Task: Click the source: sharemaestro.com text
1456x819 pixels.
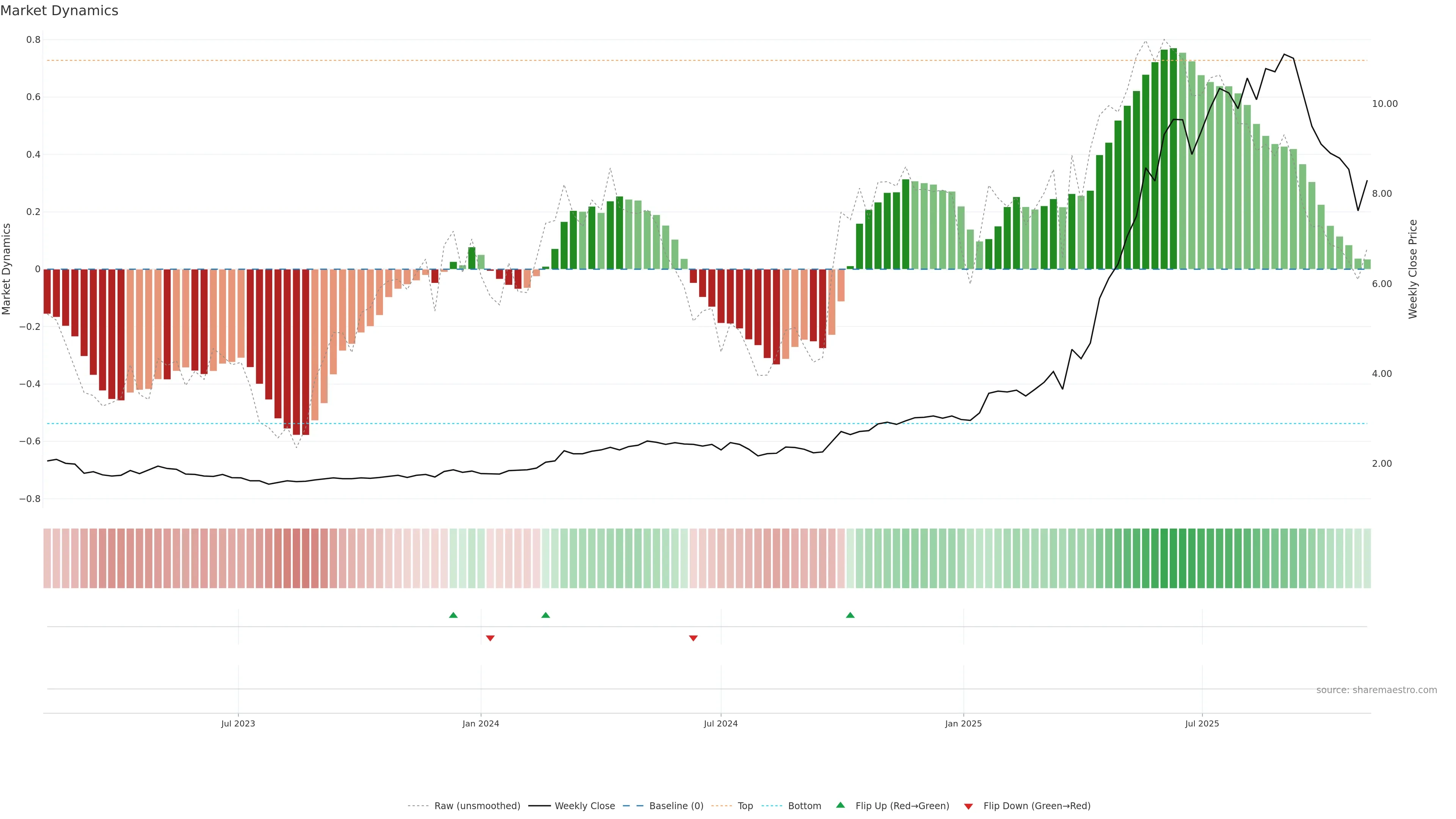Action: click(x=1376, y=690)
